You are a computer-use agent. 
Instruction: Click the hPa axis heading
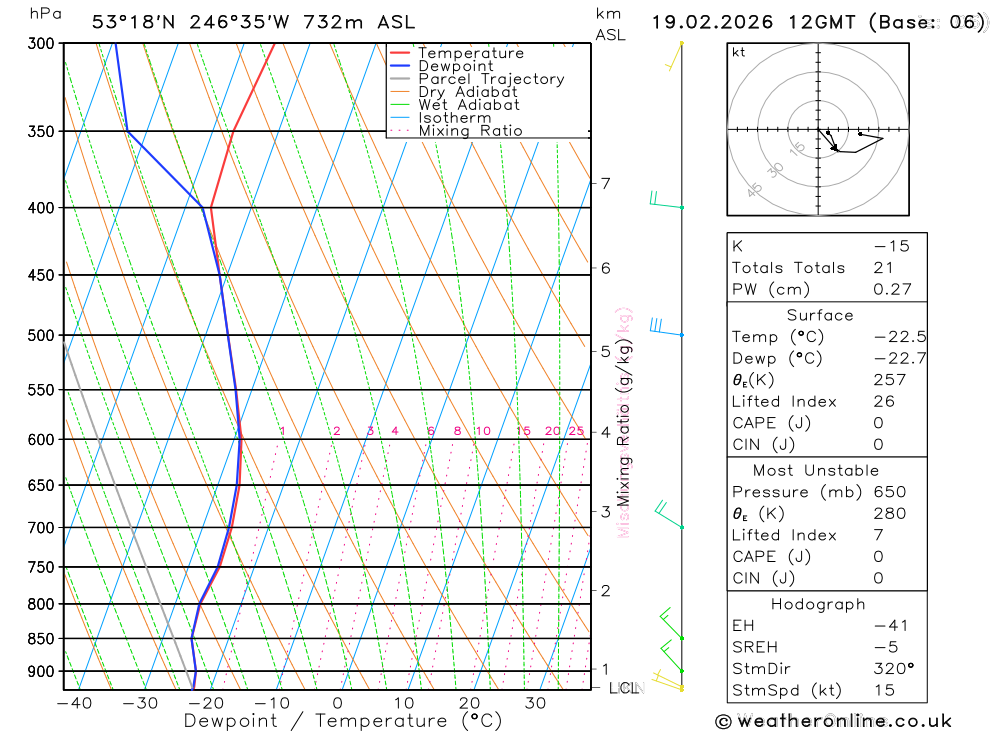46,13
